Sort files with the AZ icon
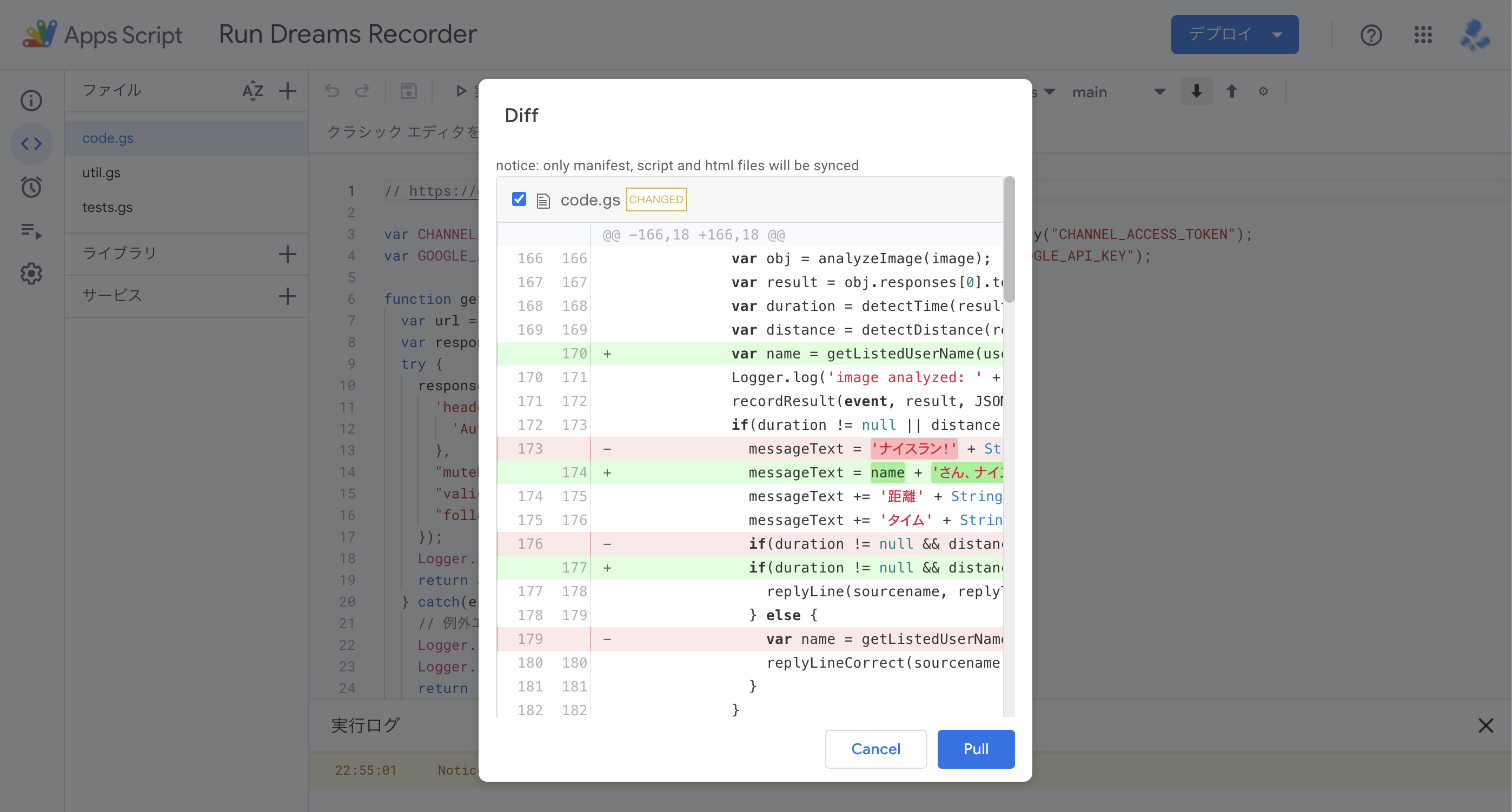The width and height of the screenshot is (1512, 812). click(253, 91)
